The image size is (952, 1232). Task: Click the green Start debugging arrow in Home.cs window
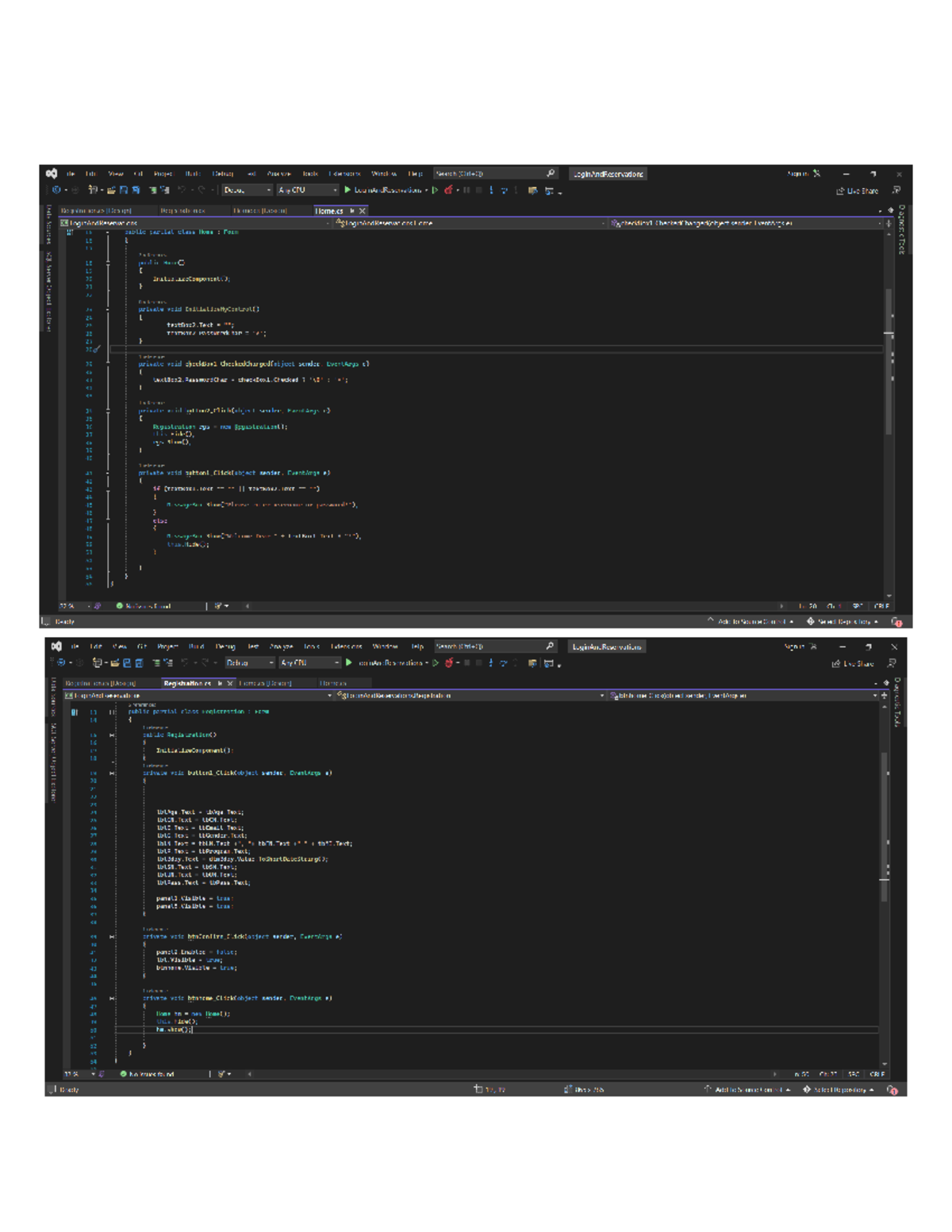(x=347, y=190)
